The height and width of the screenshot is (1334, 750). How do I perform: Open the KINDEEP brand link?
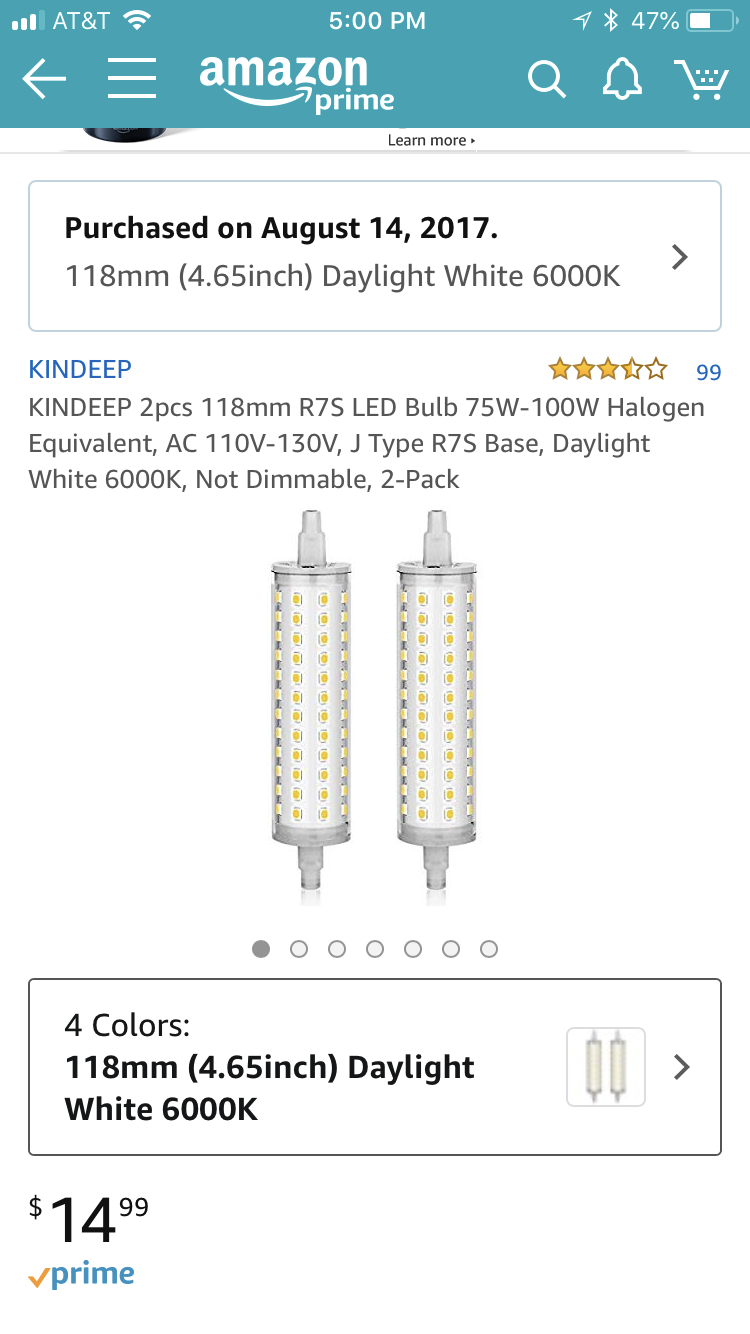[x=80, y=369]
